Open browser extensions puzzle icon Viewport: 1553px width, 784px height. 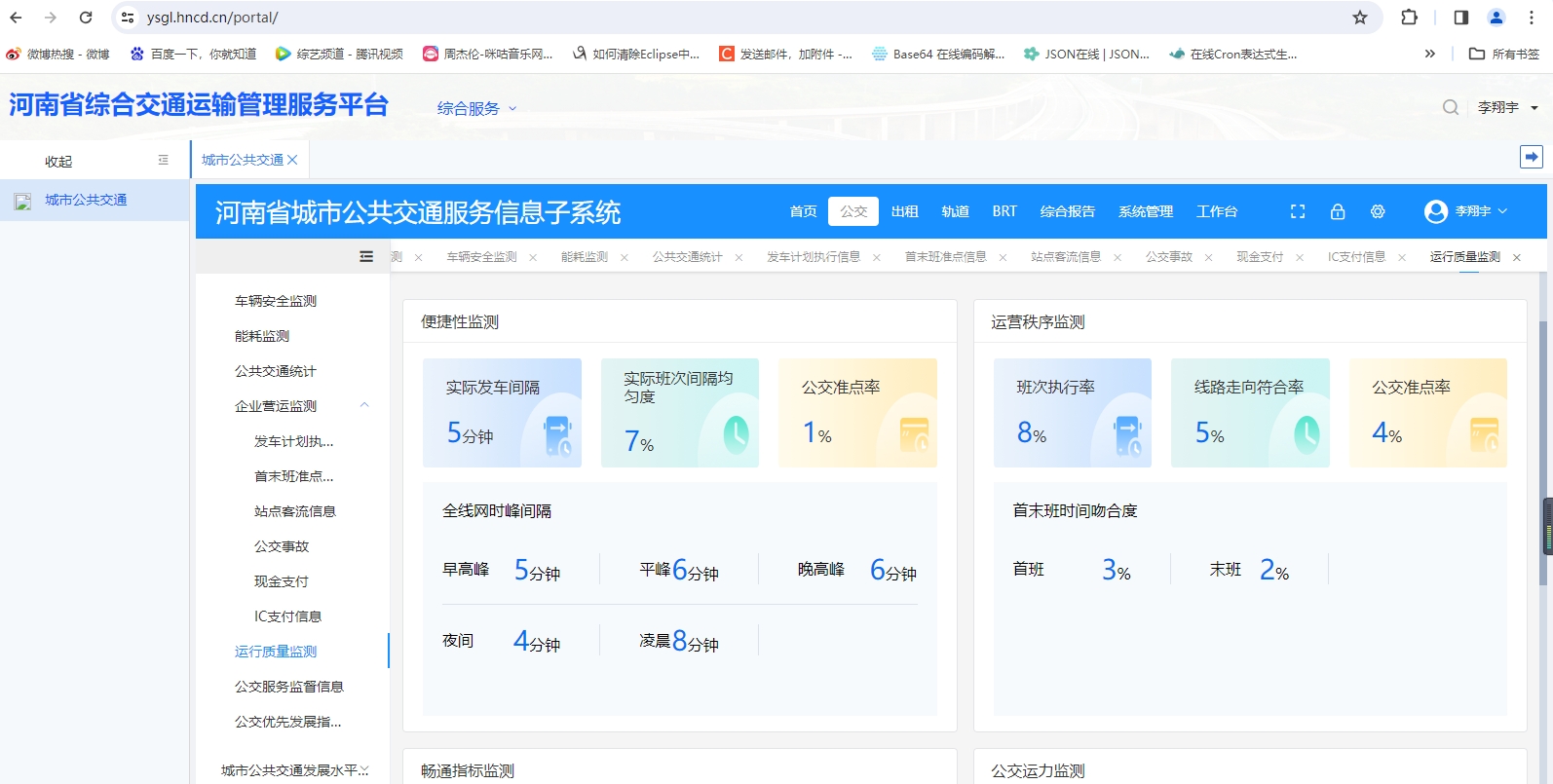point(1409,18)
